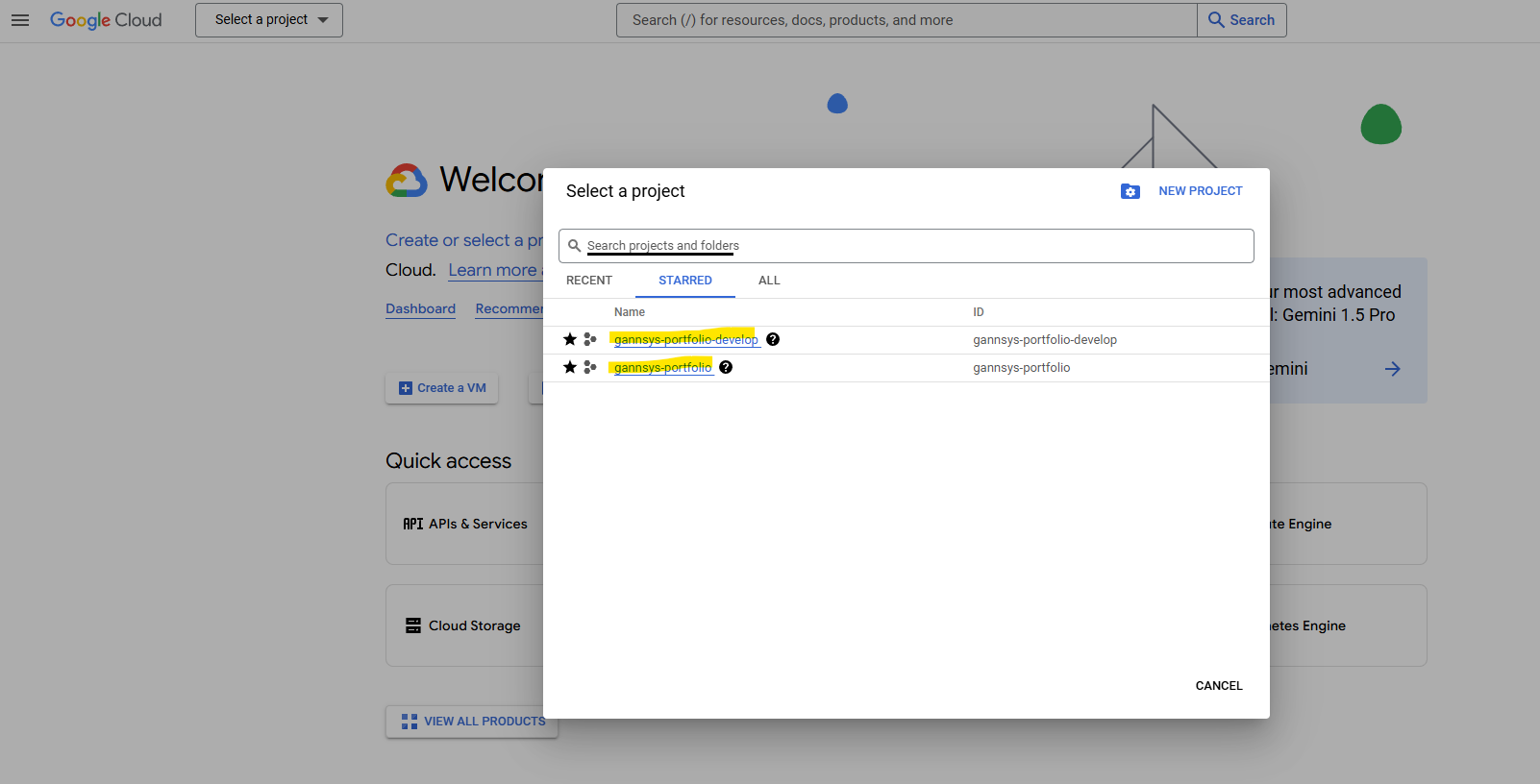Click the arrow on the Gemini card
The width and height of the screenshot is (1540, 784).
click(1392, 369)
